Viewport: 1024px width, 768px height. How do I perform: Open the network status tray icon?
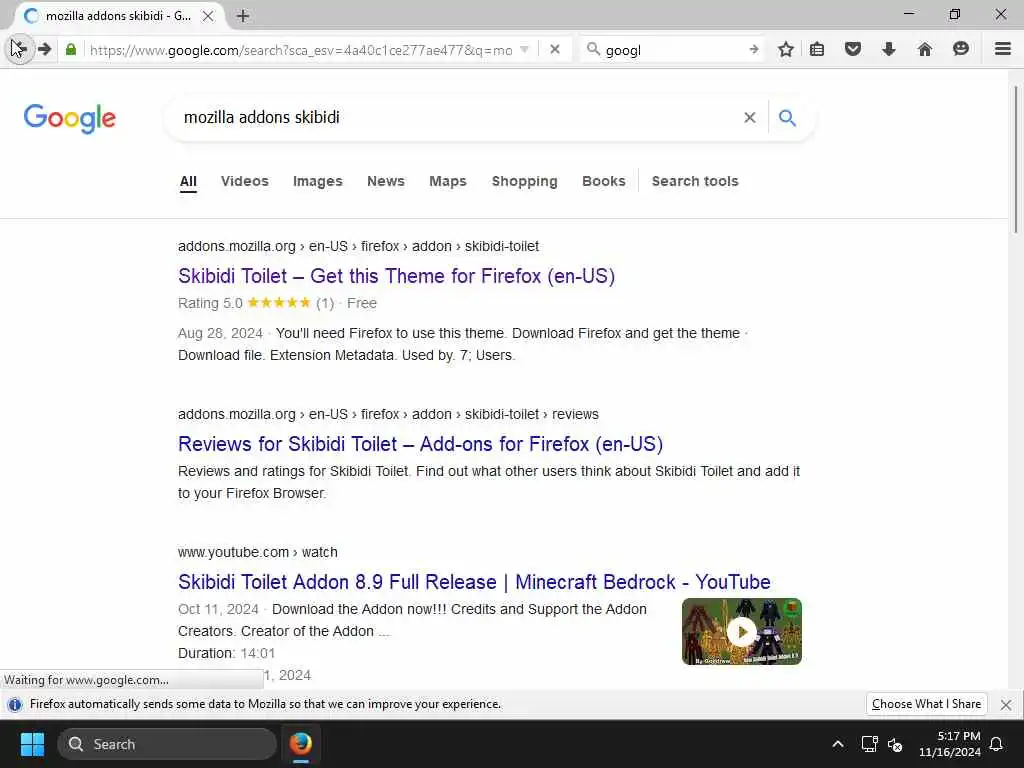coord(869,744)
